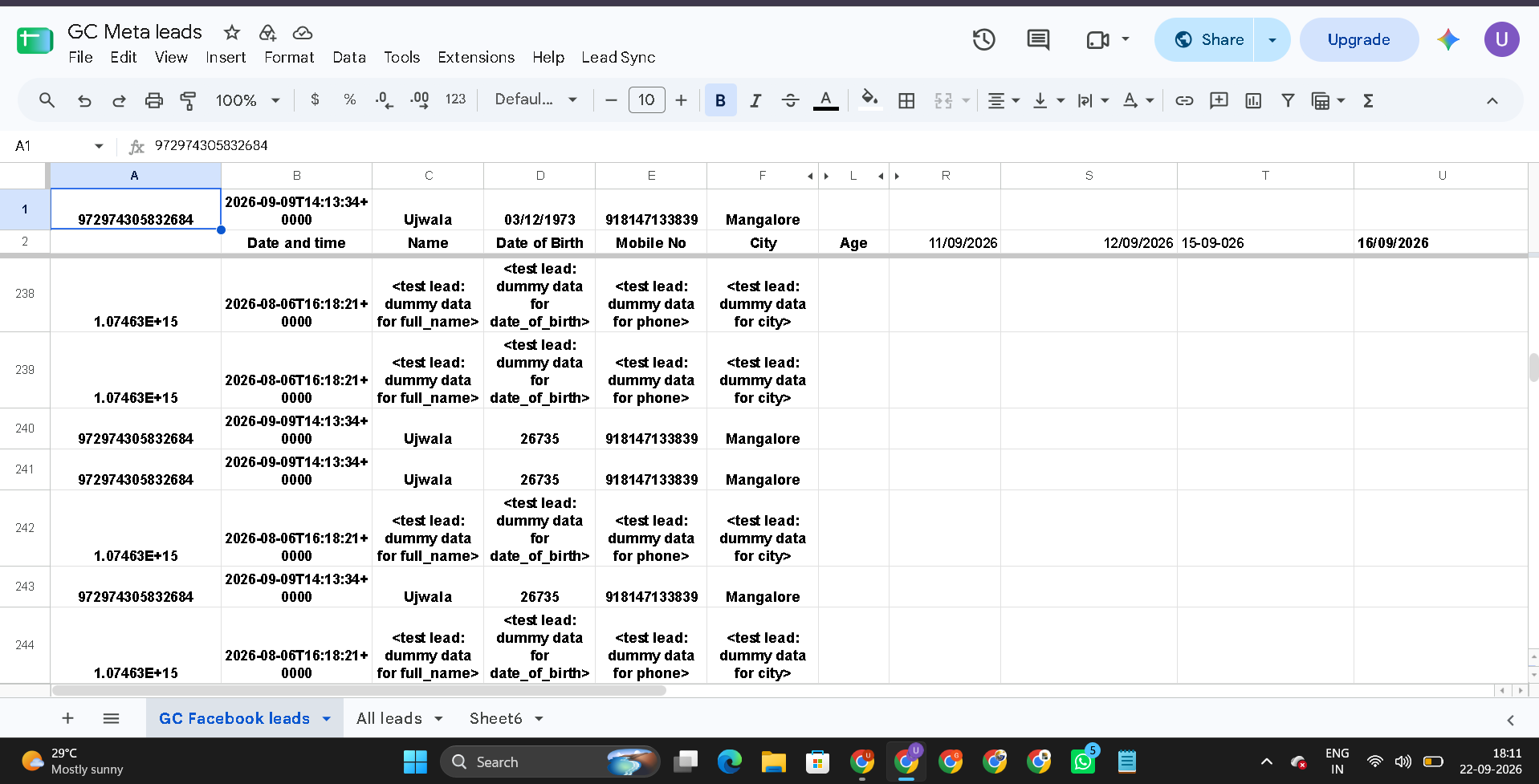This screenshot has height=784, width=1539.
Task: Click the Functions sigma icon
Action: (1369, 100)
